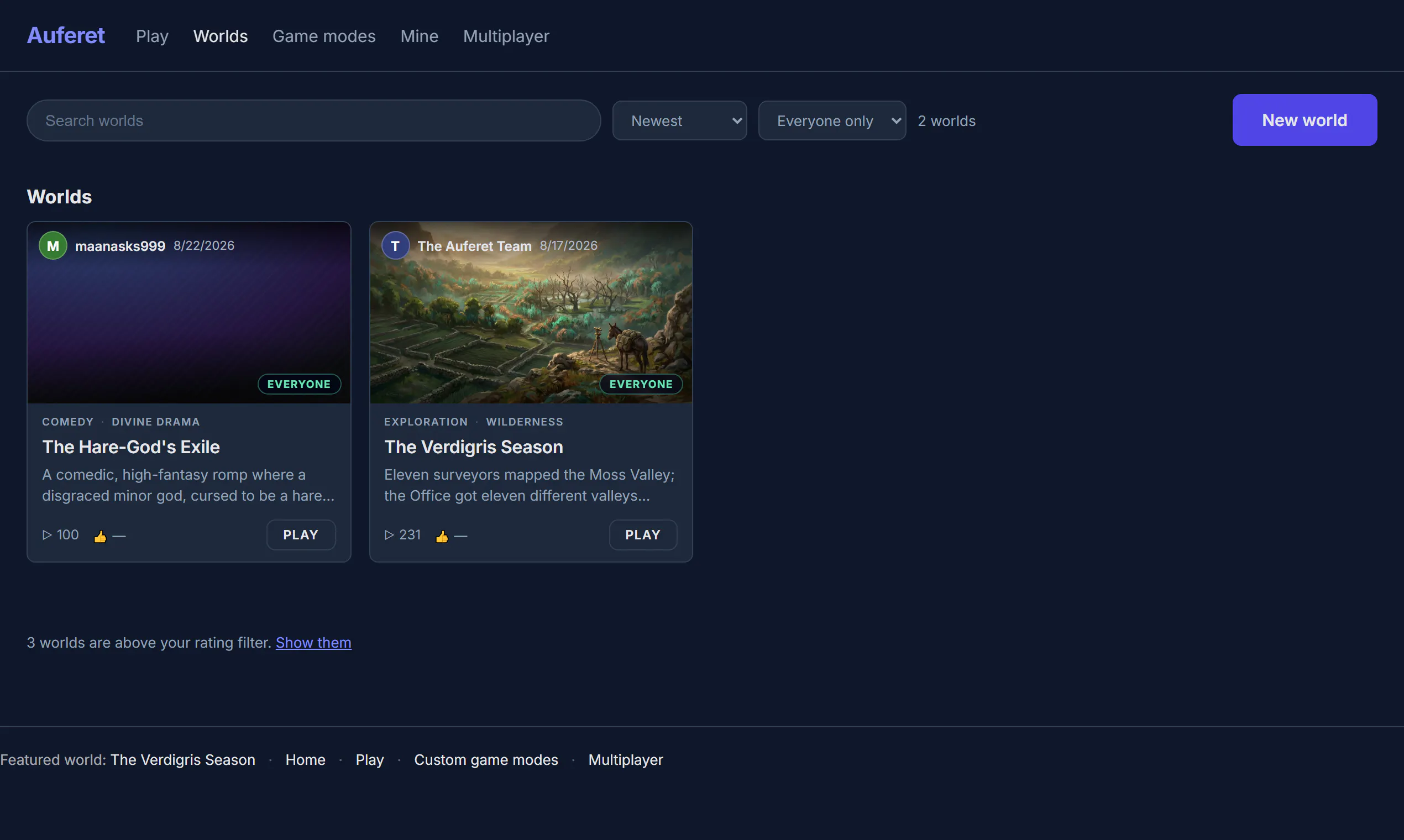The height and width of the screenshot is (840, 1404).
Task: Click EVERYONE badge on Hare-God's Exile
Action: pos(299,384)
